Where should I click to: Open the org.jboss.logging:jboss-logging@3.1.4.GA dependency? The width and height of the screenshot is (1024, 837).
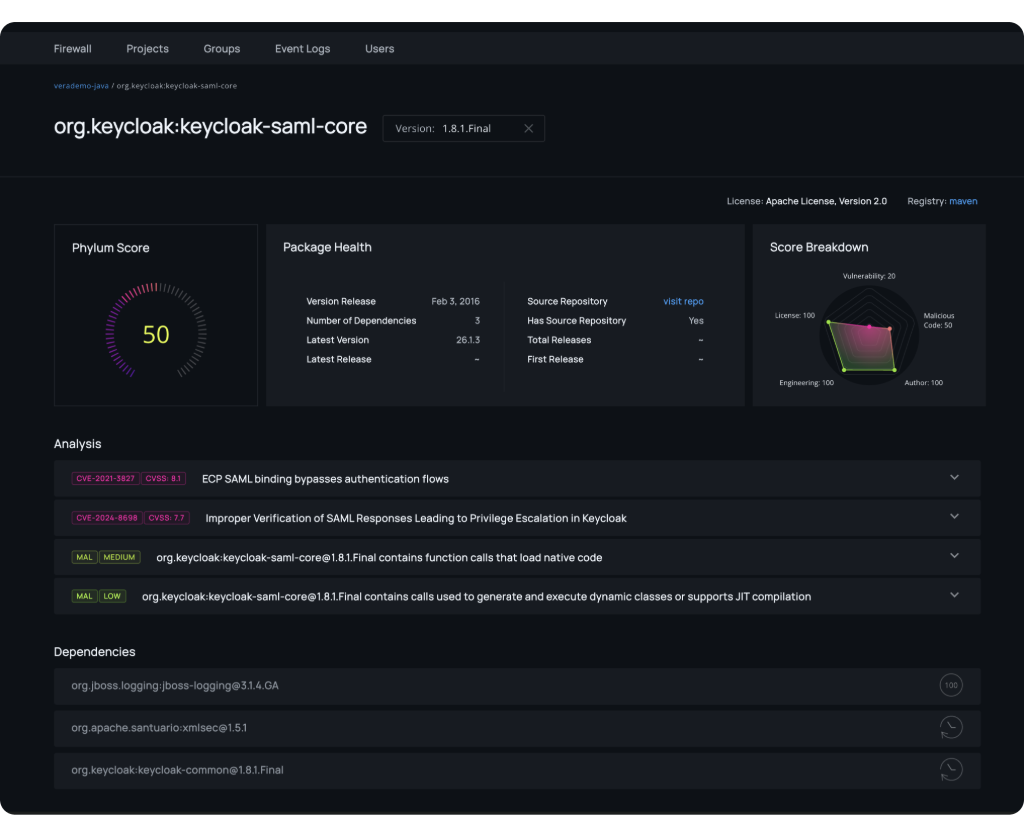point(517,686)
